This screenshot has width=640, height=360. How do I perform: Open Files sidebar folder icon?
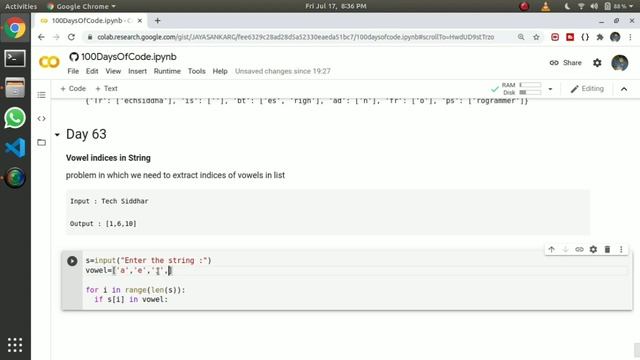pos(41,142)
